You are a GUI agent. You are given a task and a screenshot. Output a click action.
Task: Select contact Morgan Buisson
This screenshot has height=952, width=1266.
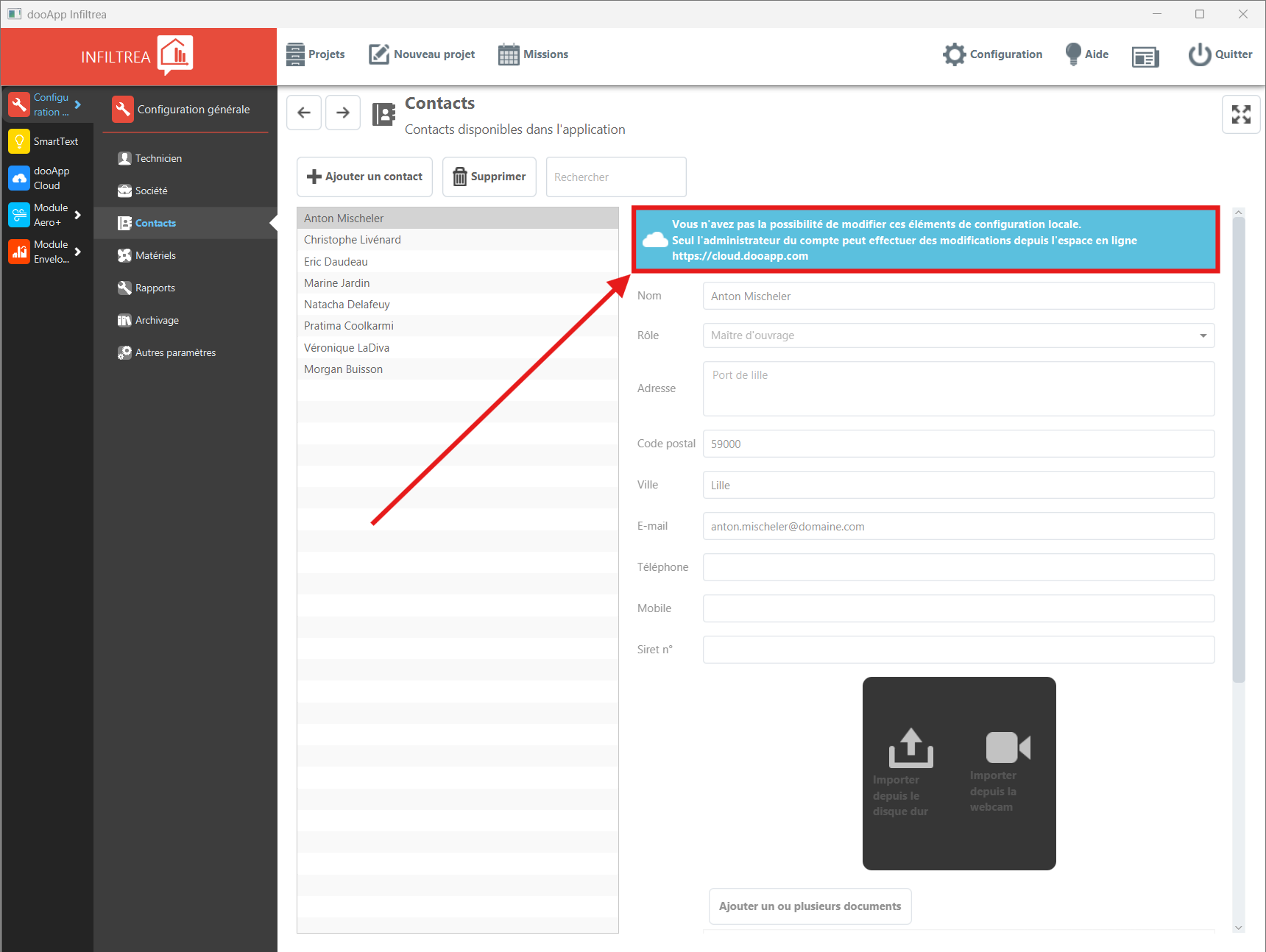[x=458, y=369]
